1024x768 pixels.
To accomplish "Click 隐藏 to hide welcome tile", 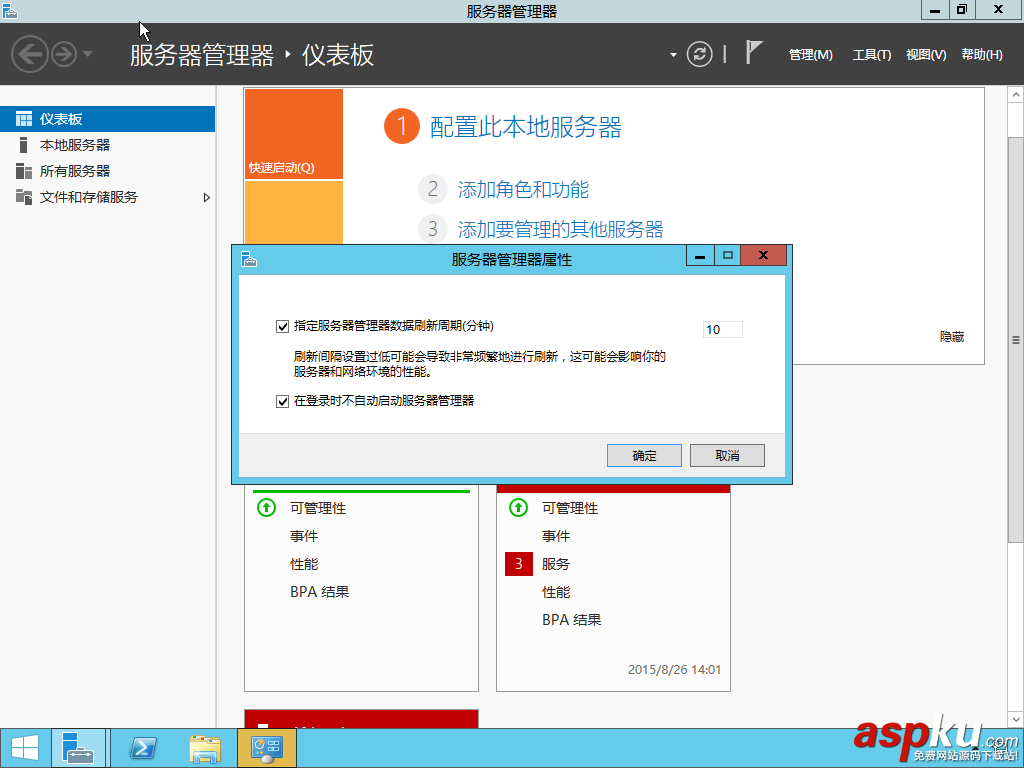I will (x=952, y=337).
